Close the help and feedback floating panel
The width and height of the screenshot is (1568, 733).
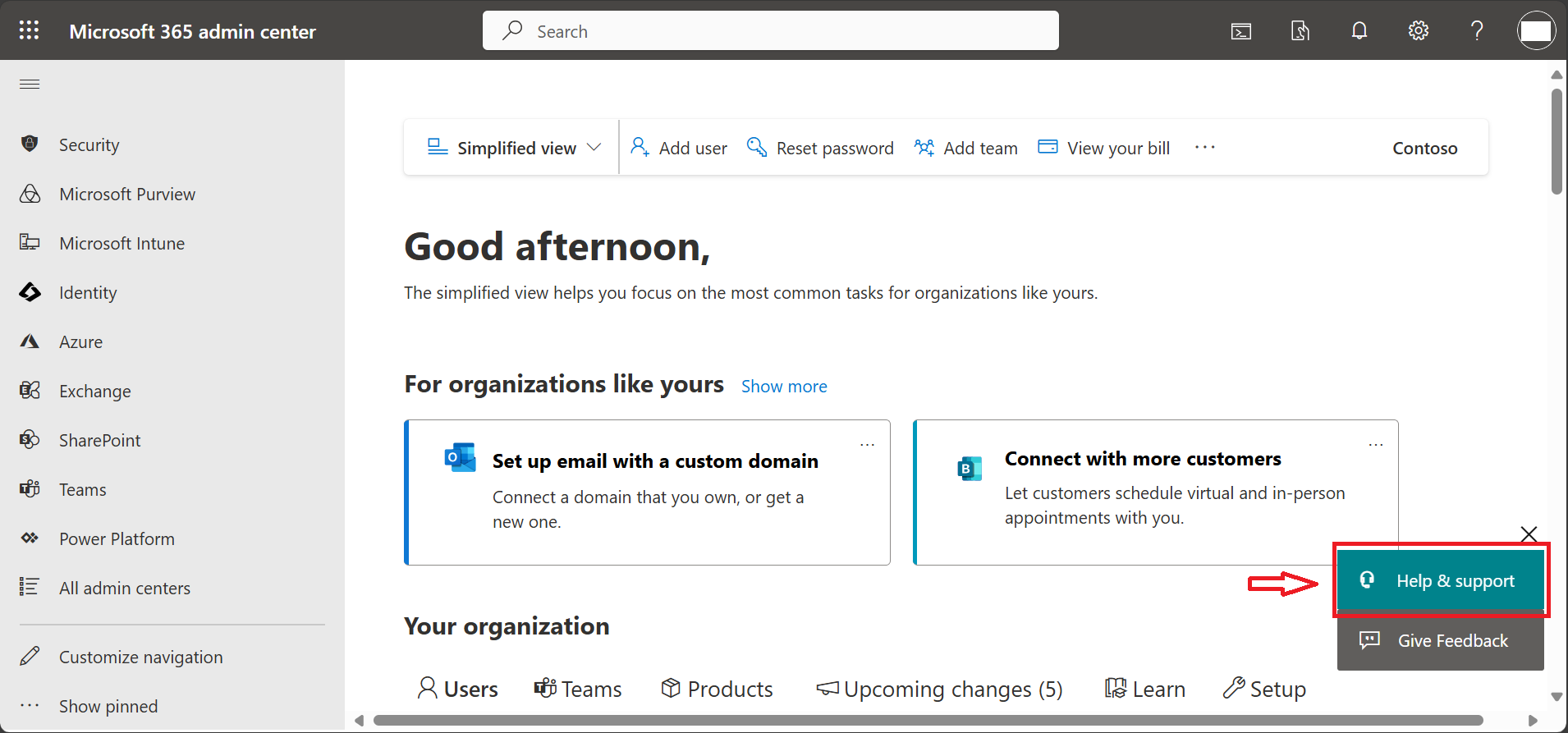1529,534
